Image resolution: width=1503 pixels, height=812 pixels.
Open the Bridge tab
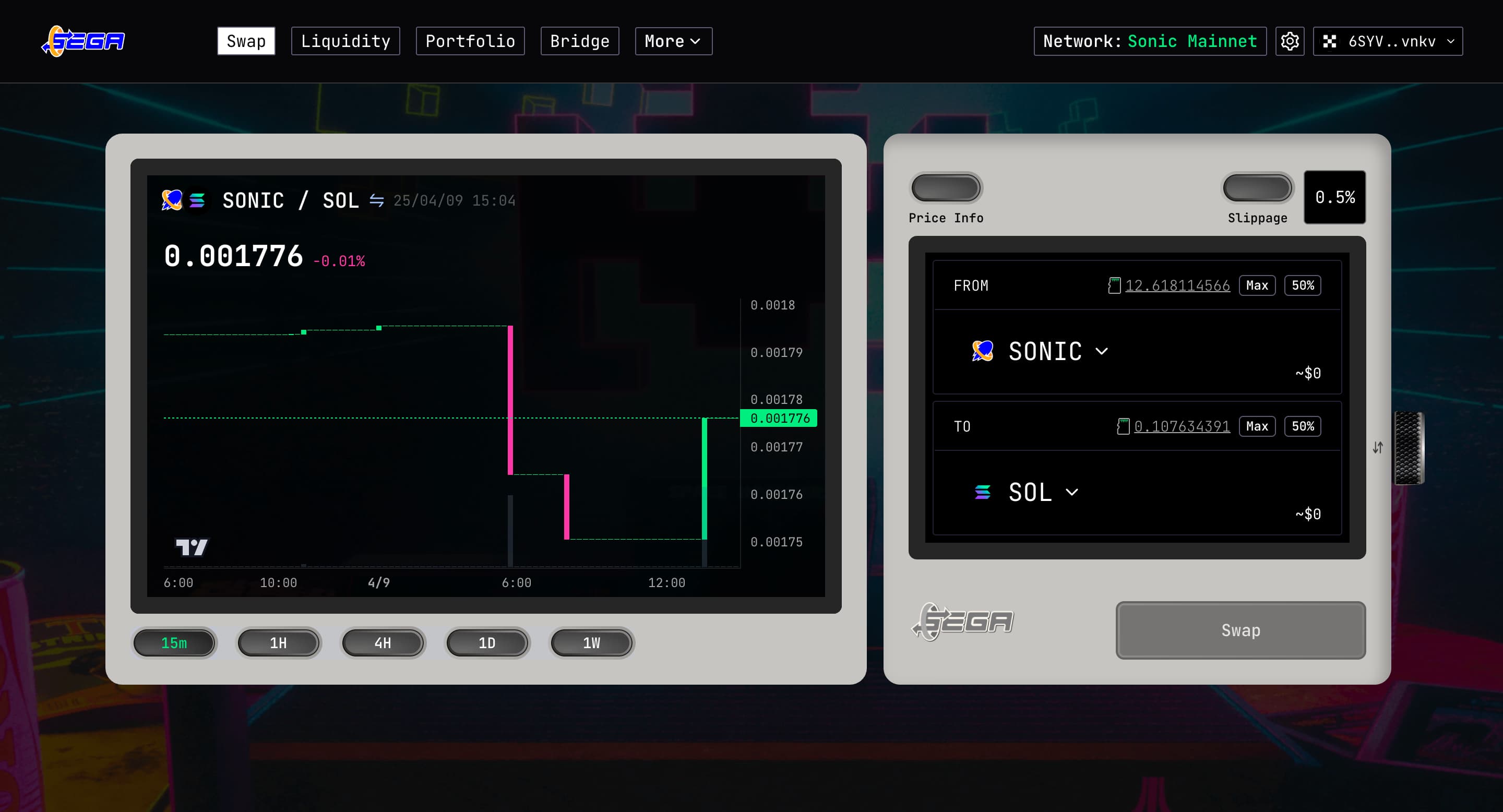click(579, 41)
